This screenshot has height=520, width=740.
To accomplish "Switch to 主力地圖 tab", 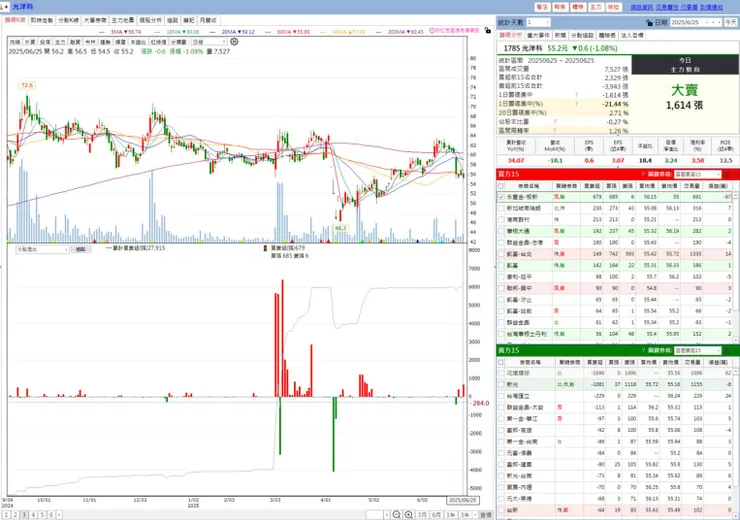I will point(123,20).
